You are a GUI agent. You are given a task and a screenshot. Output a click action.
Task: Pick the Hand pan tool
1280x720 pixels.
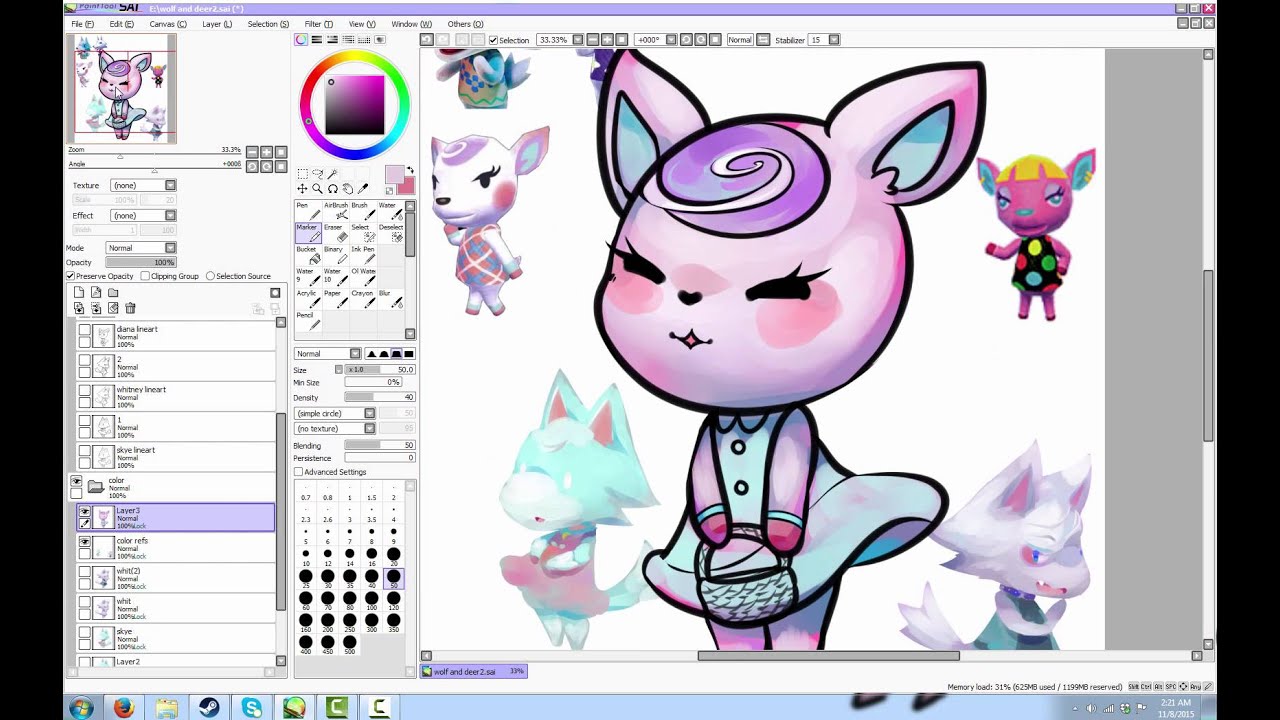tap(347, 189)
